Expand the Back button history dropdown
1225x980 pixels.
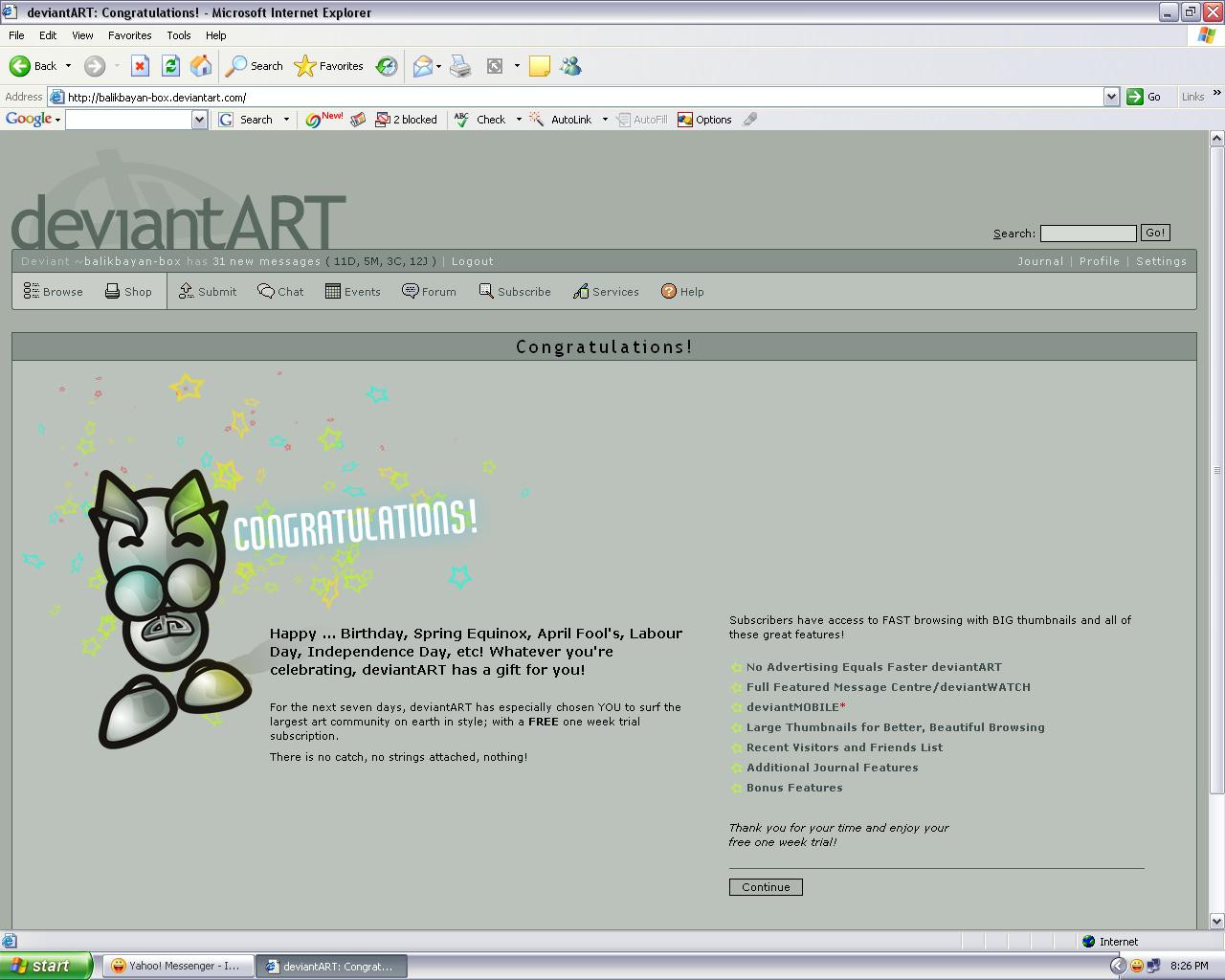click(x=68, y=66)
